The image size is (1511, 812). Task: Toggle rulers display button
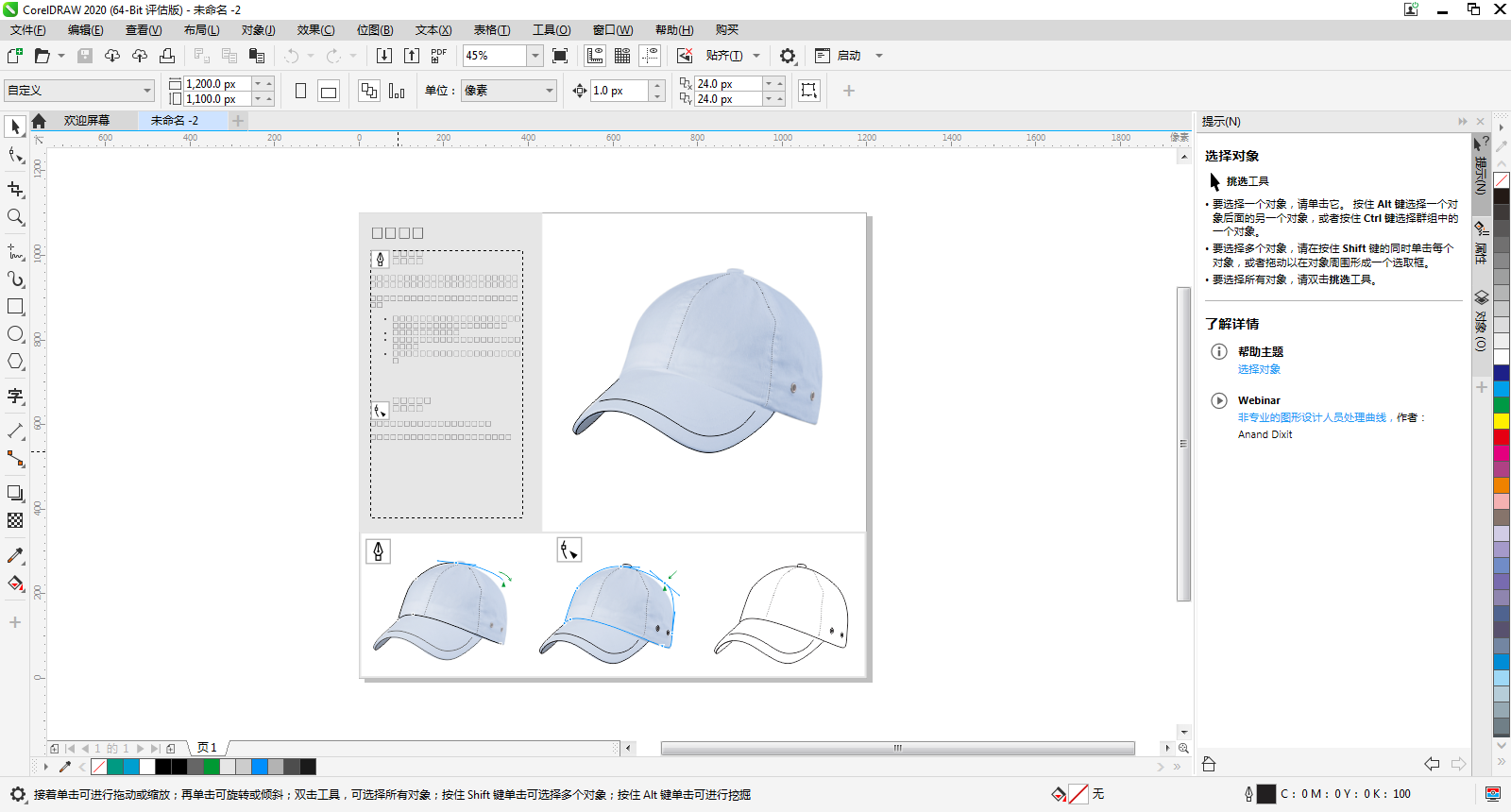tap(595, 56)
